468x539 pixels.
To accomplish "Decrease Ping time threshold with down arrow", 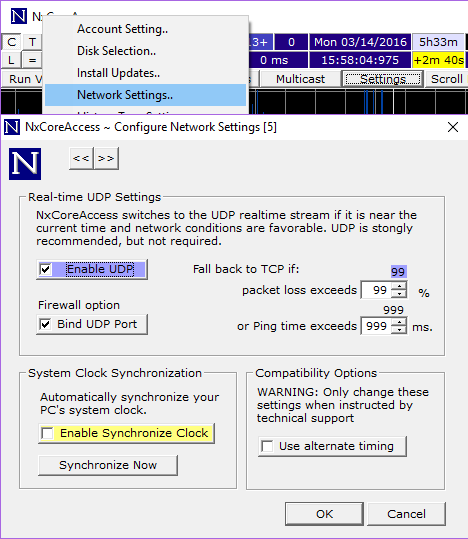I will (x=399, y=330).
